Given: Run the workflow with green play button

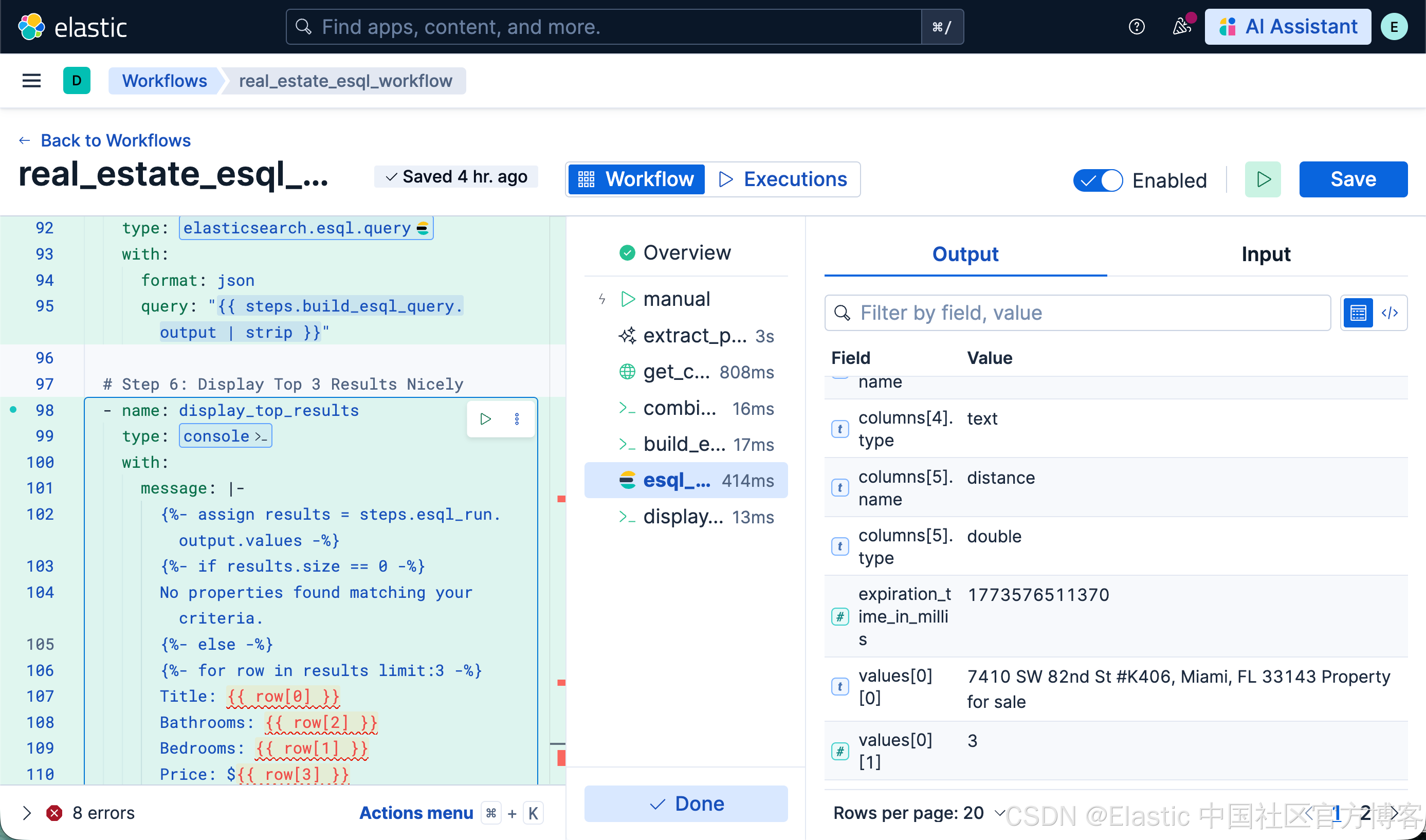Looking at the screenshot, I should pyautogui.click(x=1263, y=179).
